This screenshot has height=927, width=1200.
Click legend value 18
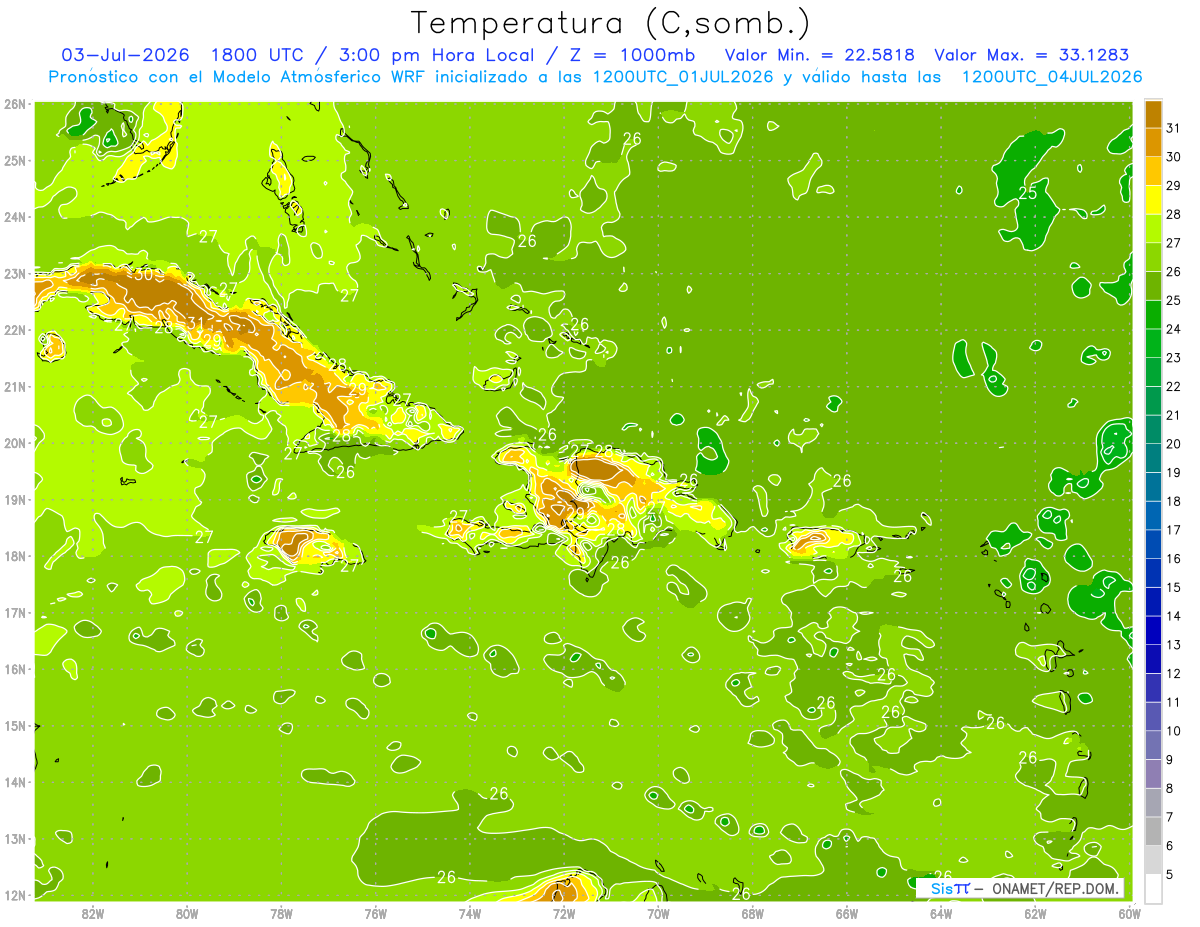(1174, 501)
